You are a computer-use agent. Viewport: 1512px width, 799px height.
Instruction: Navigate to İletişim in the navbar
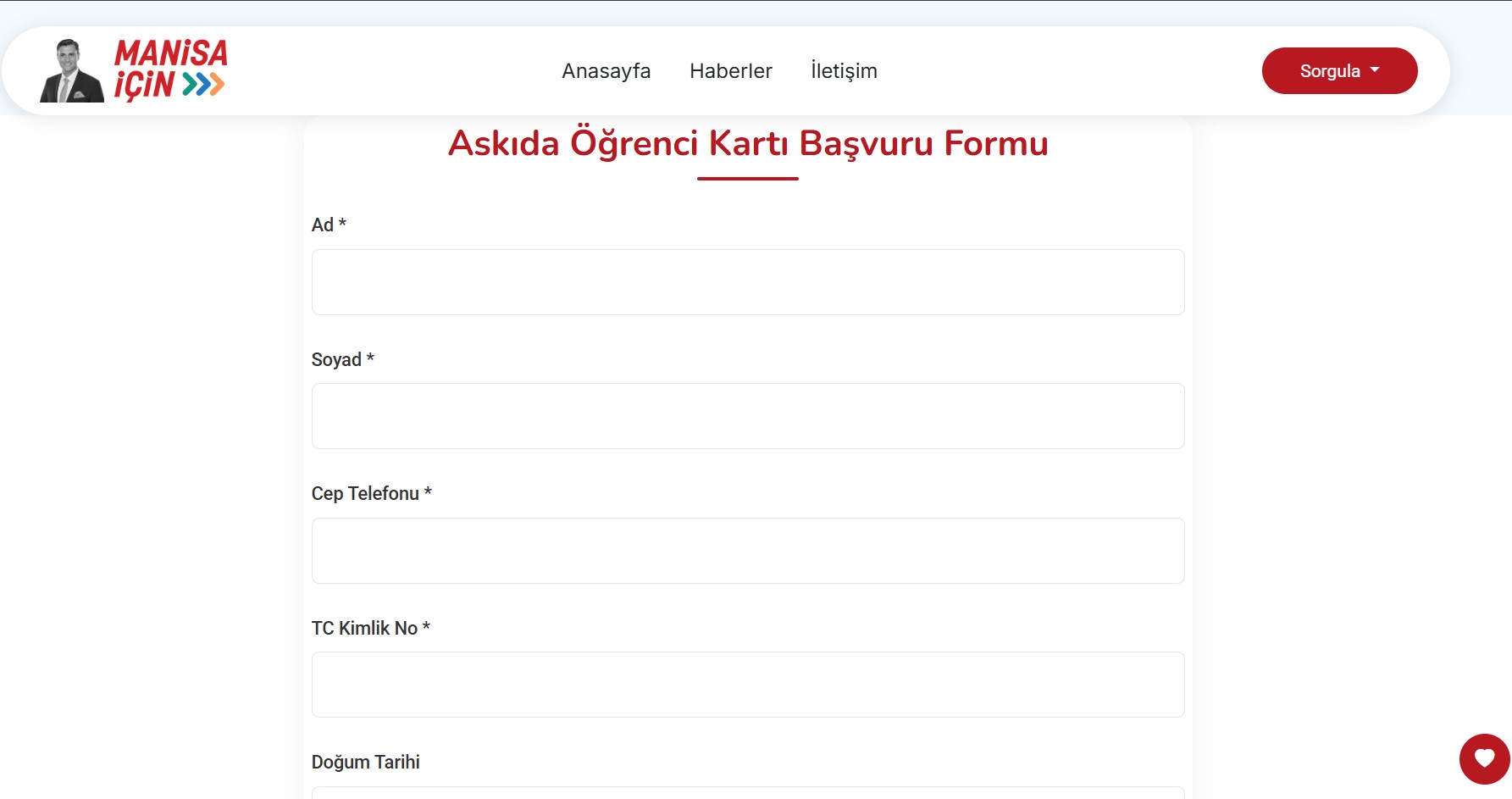pyautogui.click(x=844, y=71)
